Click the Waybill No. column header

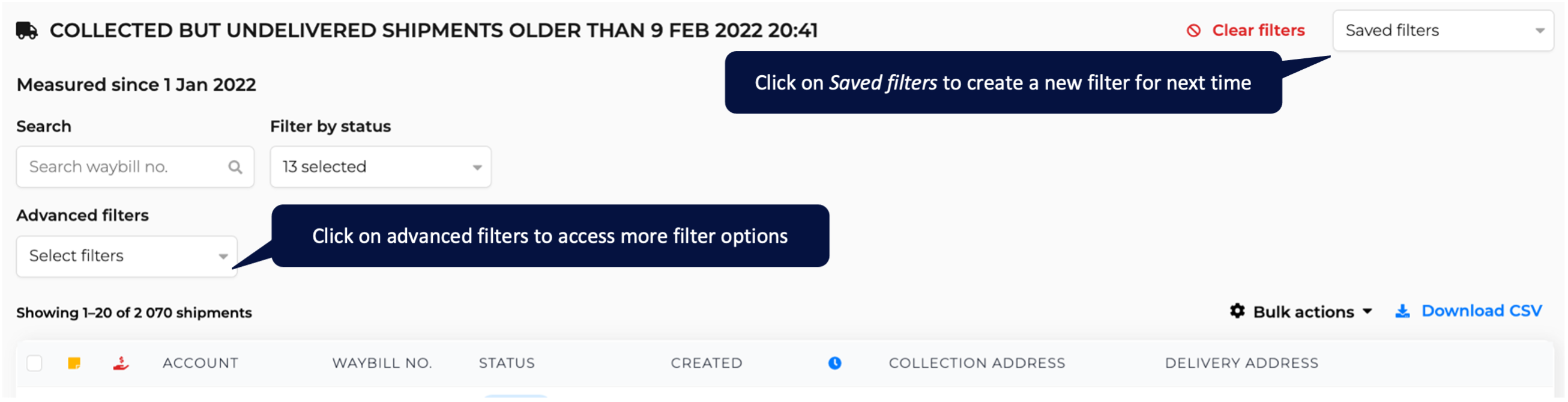tap(382, 364)
